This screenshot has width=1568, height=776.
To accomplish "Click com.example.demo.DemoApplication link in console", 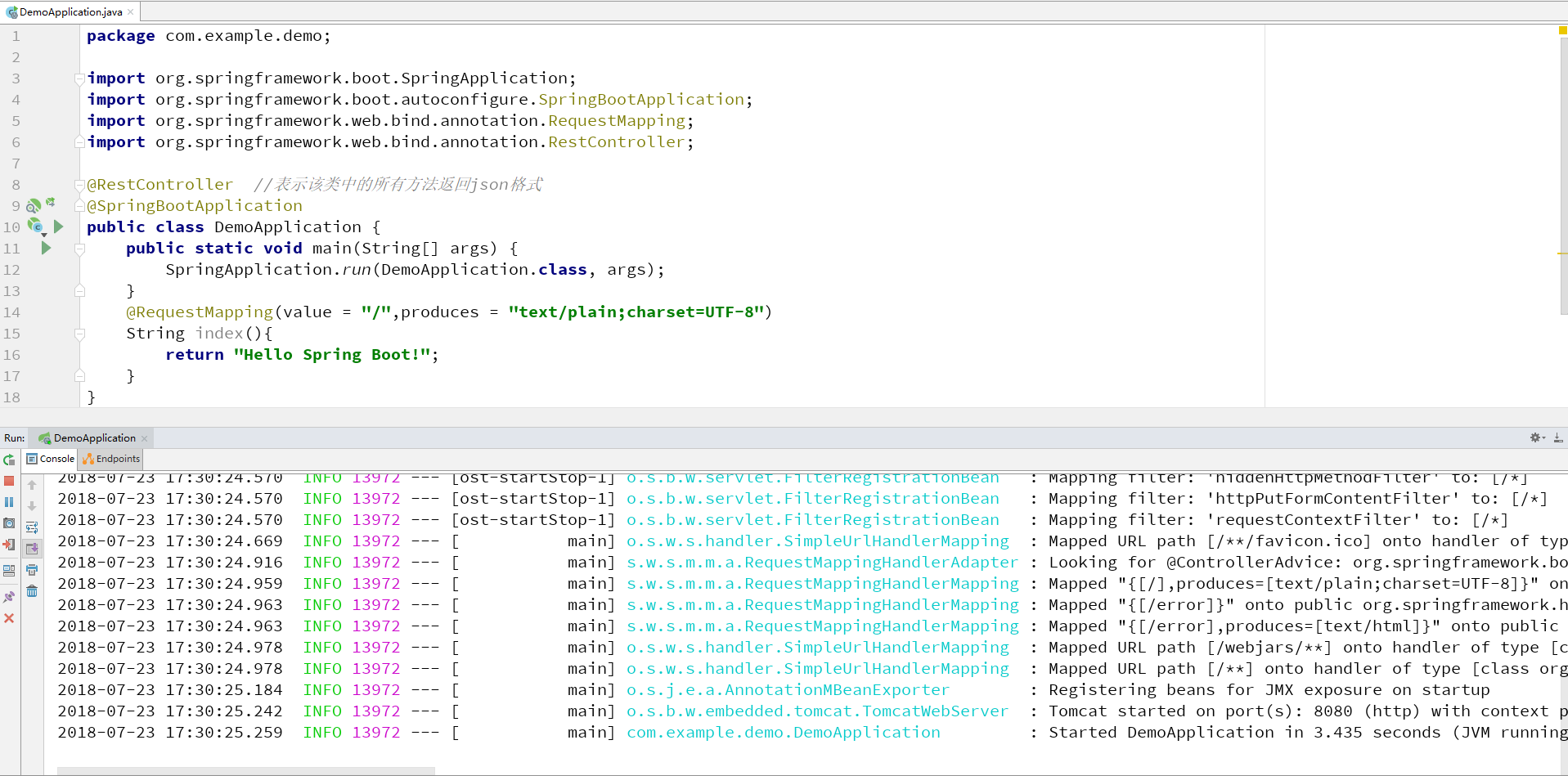I will [784, 733].
